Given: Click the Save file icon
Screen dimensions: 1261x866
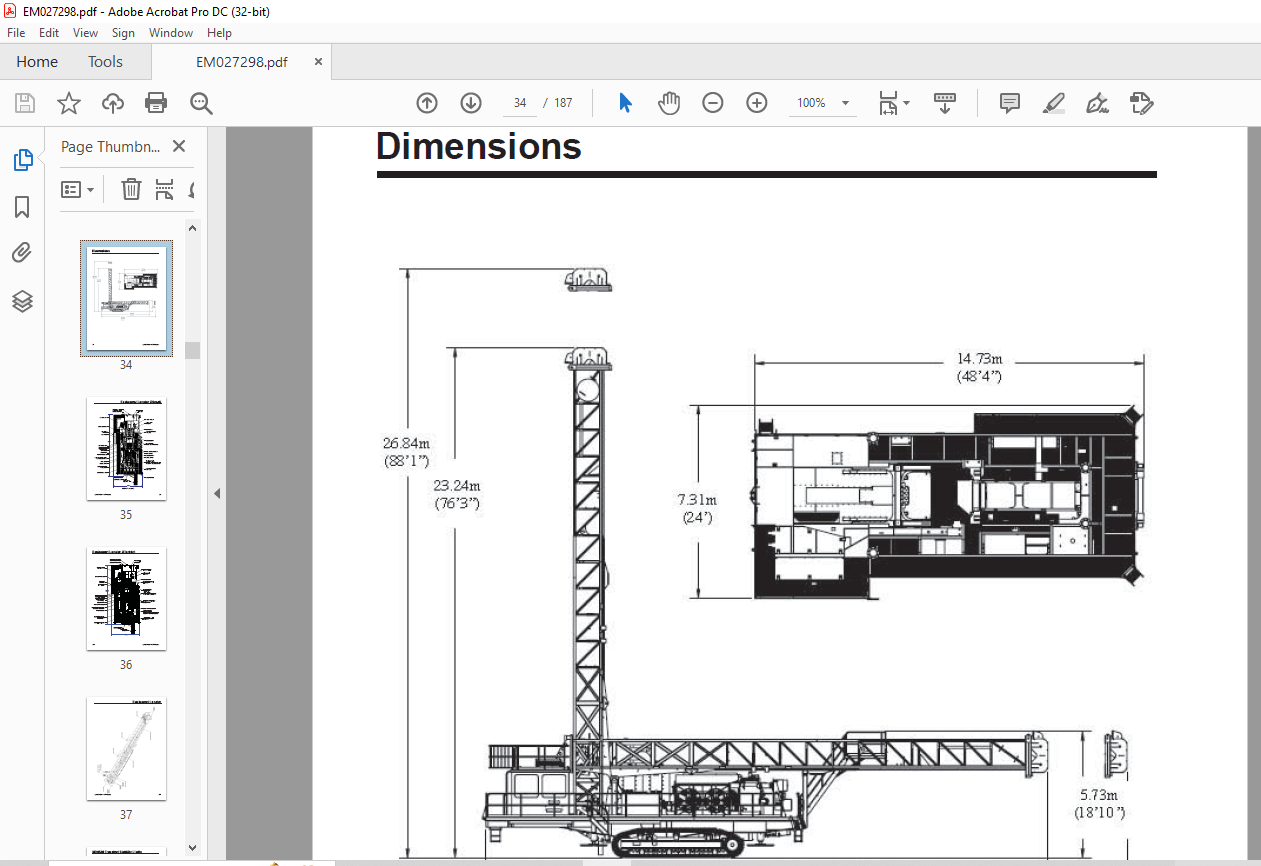Looking at the screenshot, I should (x=25, y=103).
